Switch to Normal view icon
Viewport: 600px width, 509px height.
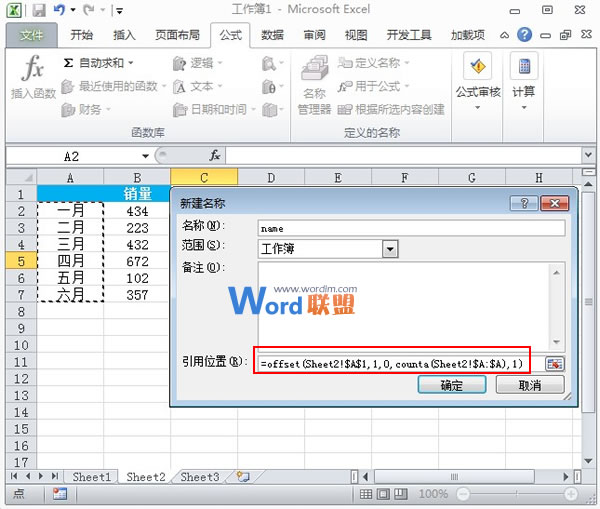tap(366, 494)
